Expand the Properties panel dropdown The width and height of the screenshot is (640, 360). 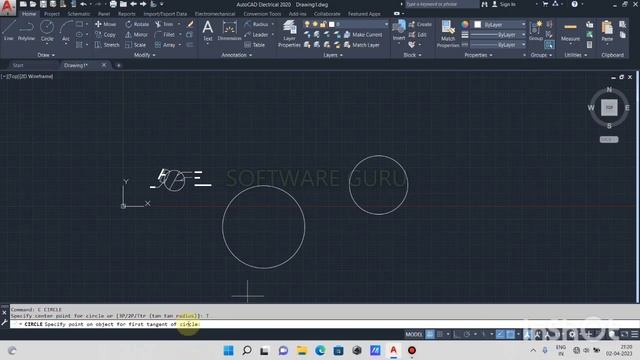(478, 55)
